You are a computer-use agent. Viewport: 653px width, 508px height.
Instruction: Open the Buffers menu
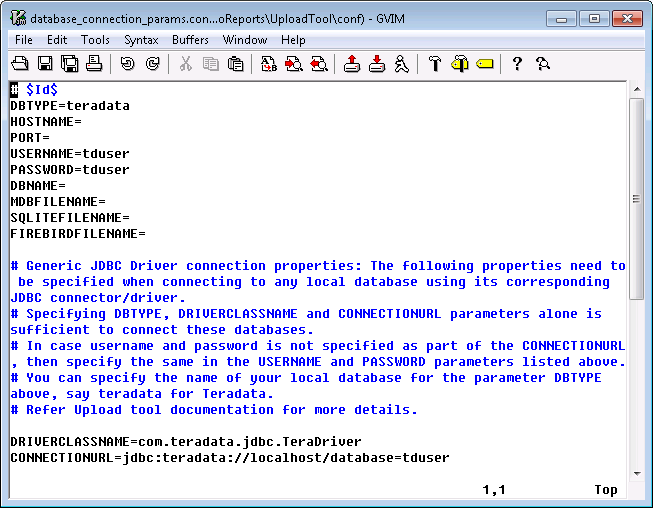[190, 40]
